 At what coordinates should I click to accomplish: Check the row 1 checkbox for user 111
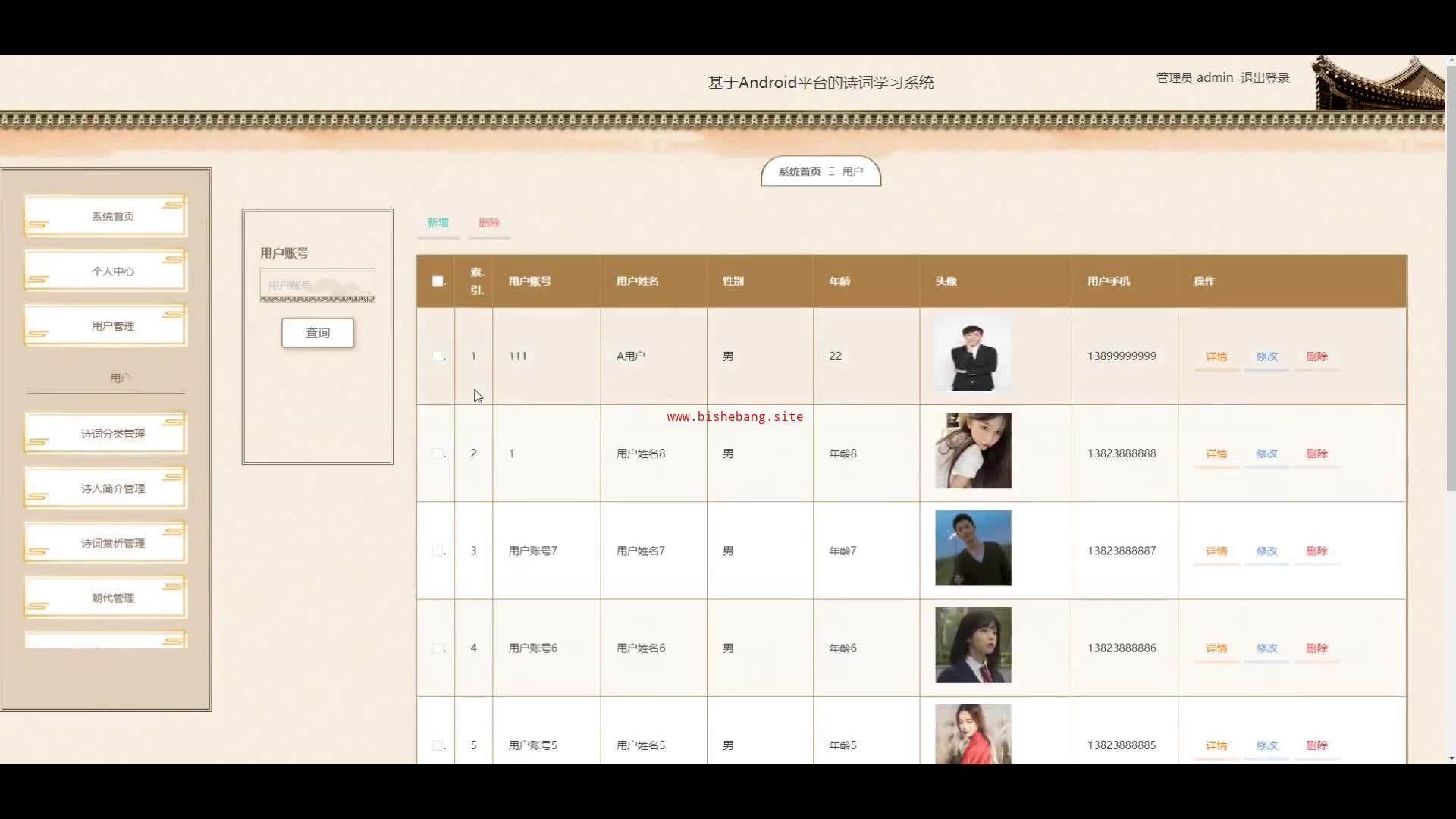tap(438, 356)
